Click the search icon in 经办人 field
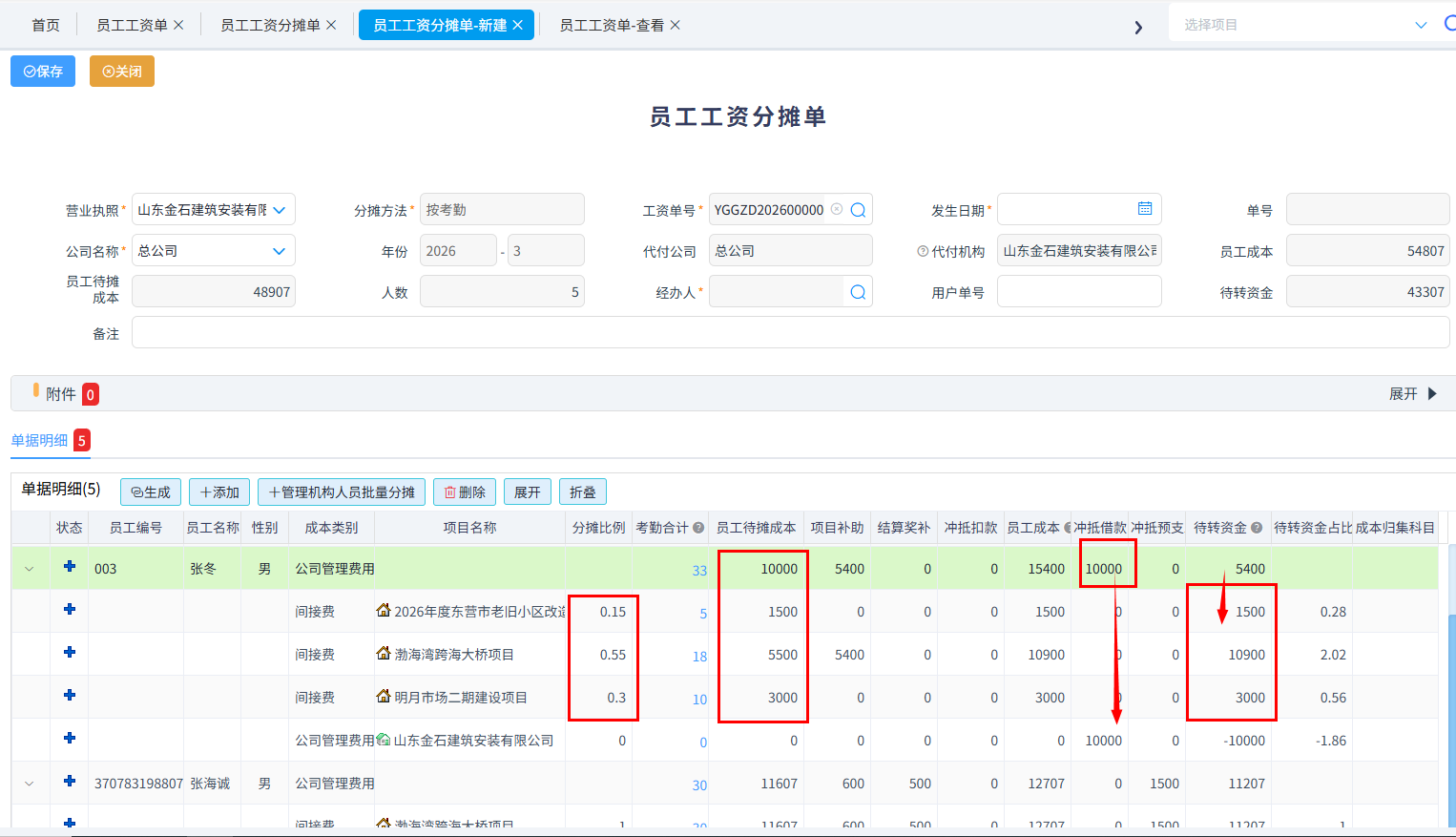The height and width of the screenshot is (837, 1456). pyautogui.click(x=858, y=292)
